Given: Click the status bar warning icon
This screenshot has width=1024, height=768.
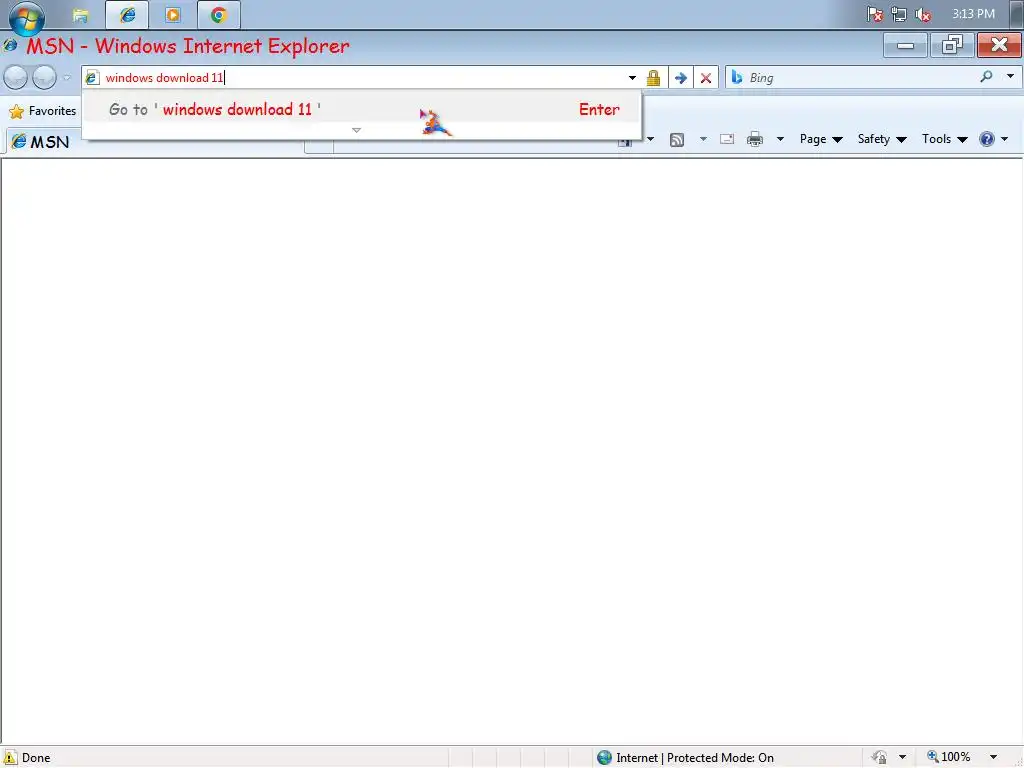Looking at the screenshot, I should point(10,758).
